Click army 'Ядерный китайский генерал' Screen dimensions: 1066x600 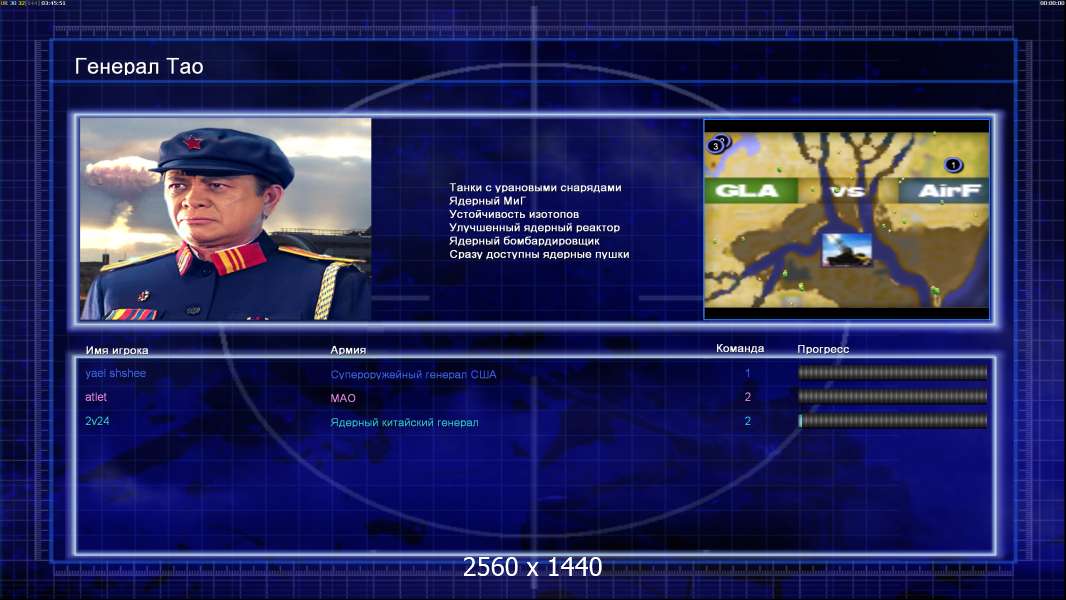(x=405, y=423)
